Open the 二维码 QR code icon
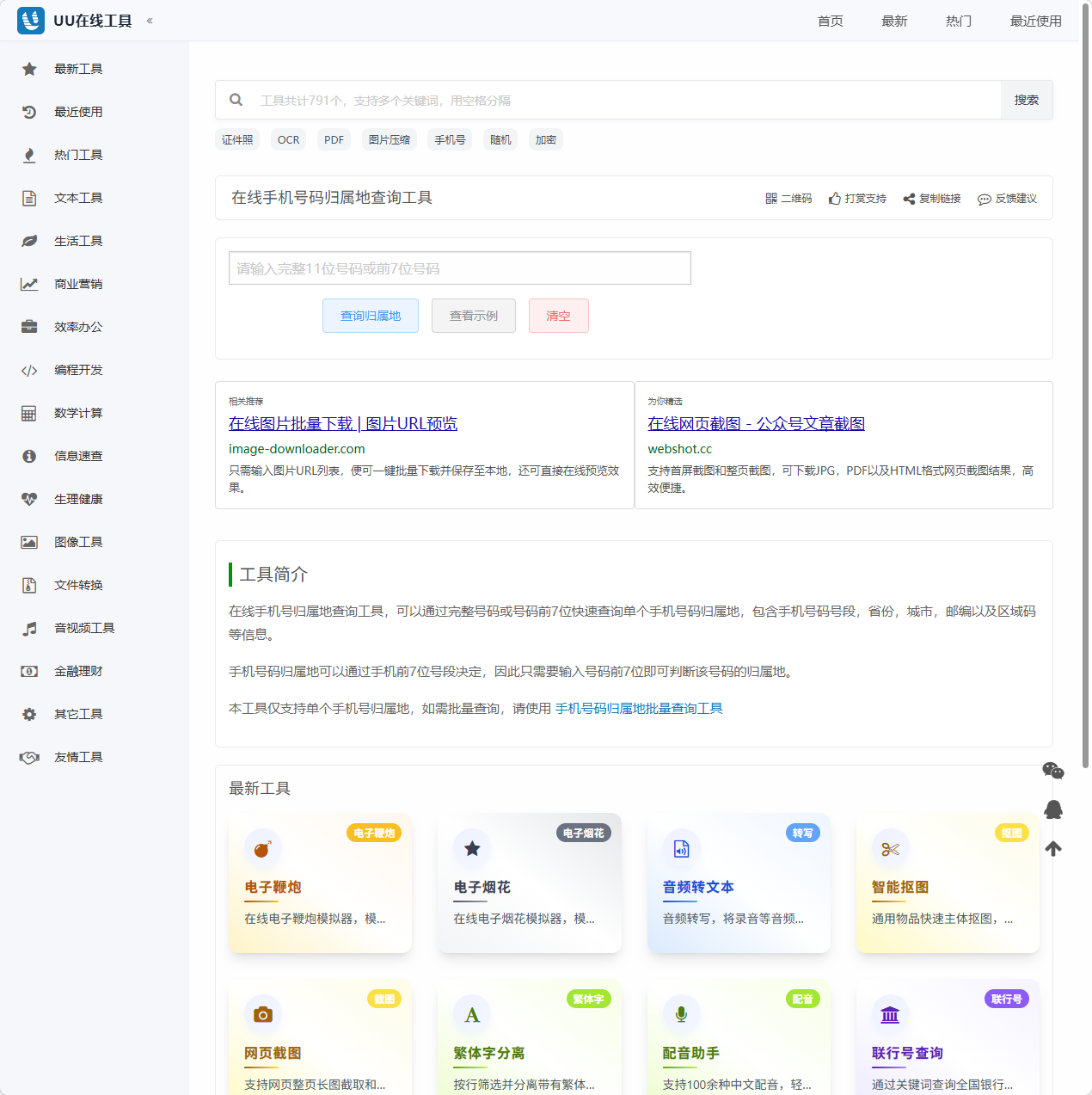 [771, 198]
